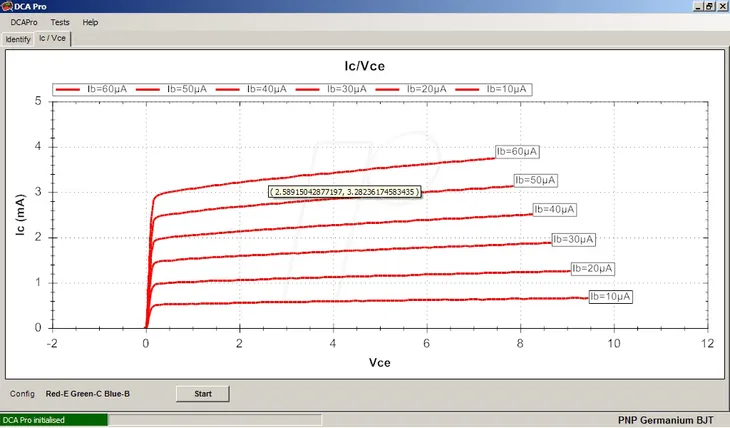Click the Ib=50µA curve end label
The width and height of the screenshot is (730, 428).
coord(535,180)
